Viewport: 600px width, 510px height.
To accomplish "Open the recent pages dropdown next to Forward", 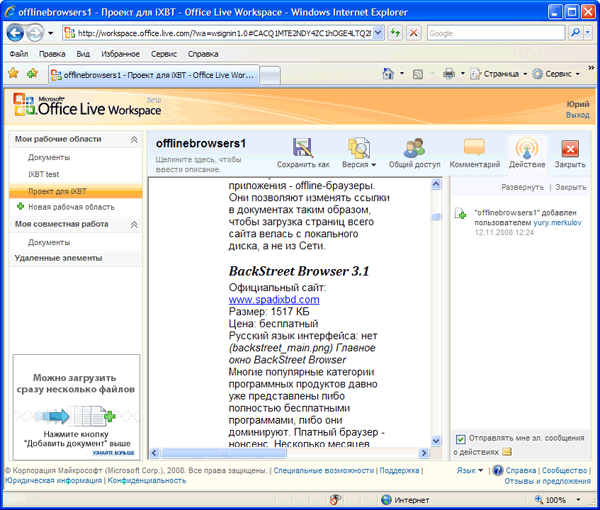I will click(x=51, y=33).
